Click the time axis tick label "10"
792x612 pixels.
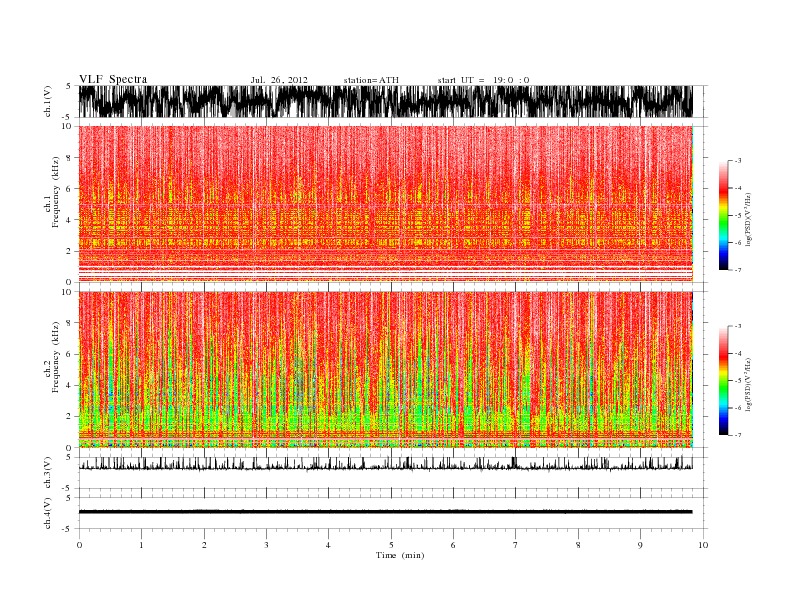click(703, 545)
